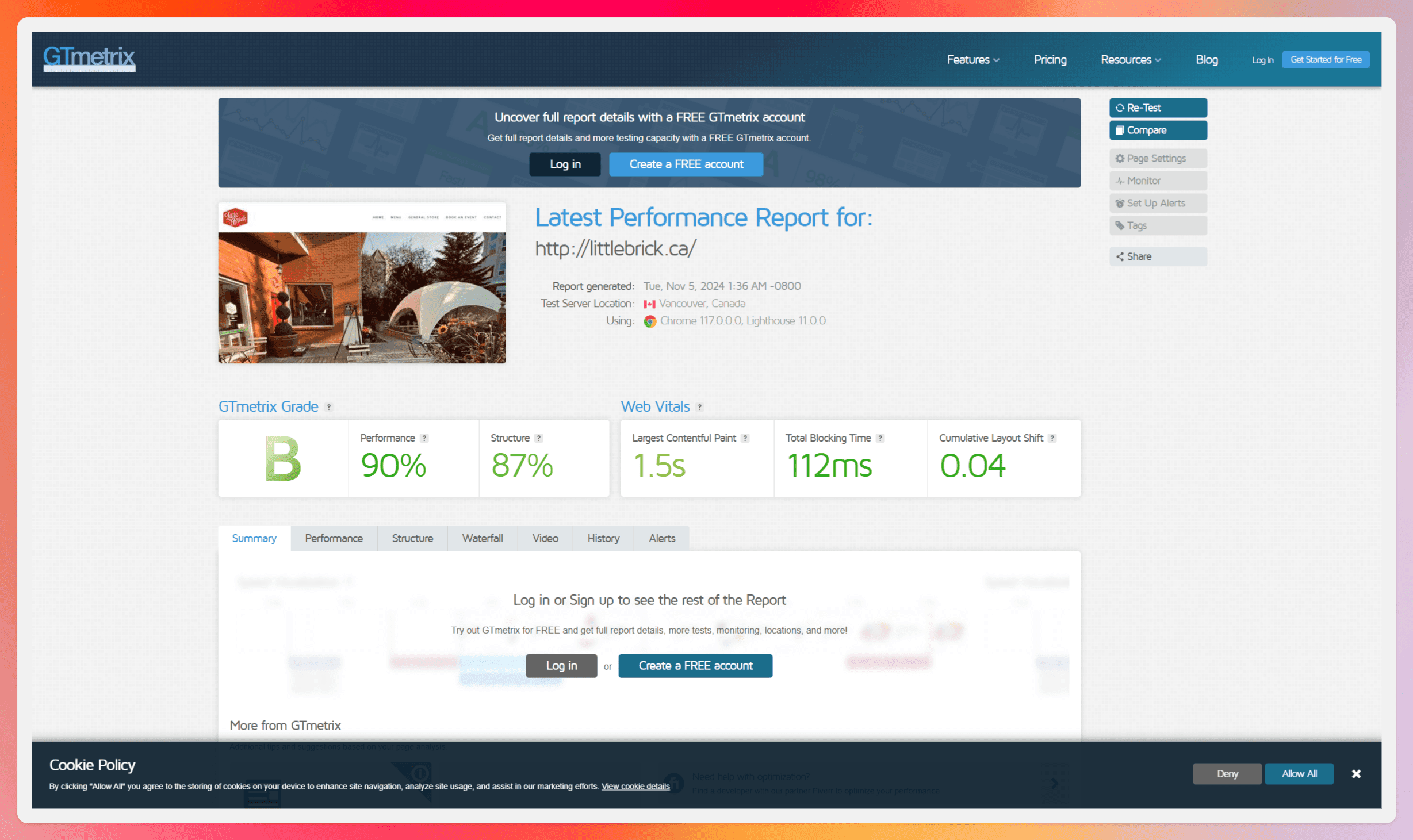1413x840 pixels.
Task: Switch to the Video tab
Action: [545, 538]
